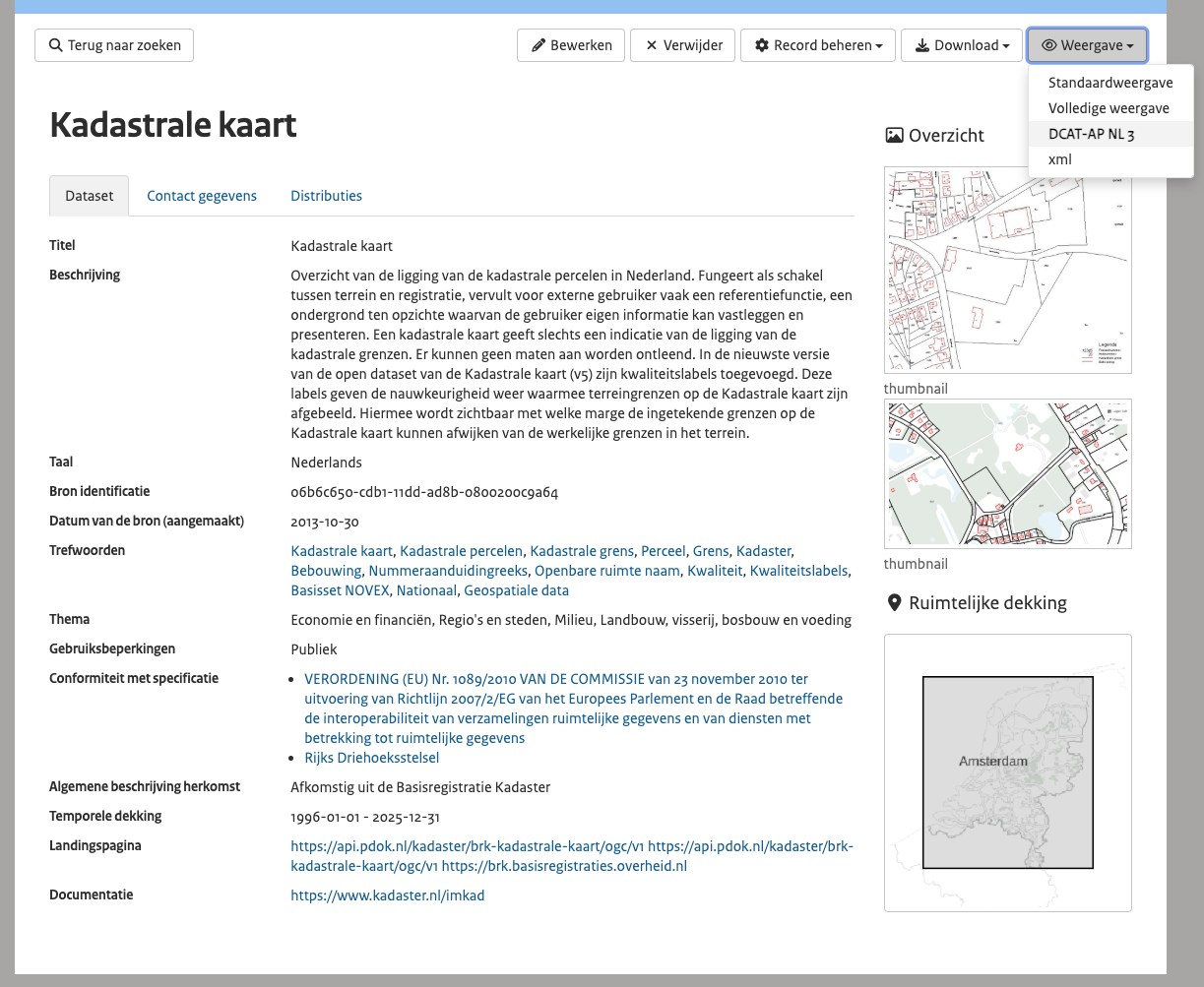The width and height of the screenshot is (1204, 987).
Task: Click the Netherlands spatial coverage map
Action: (1007, 772)
